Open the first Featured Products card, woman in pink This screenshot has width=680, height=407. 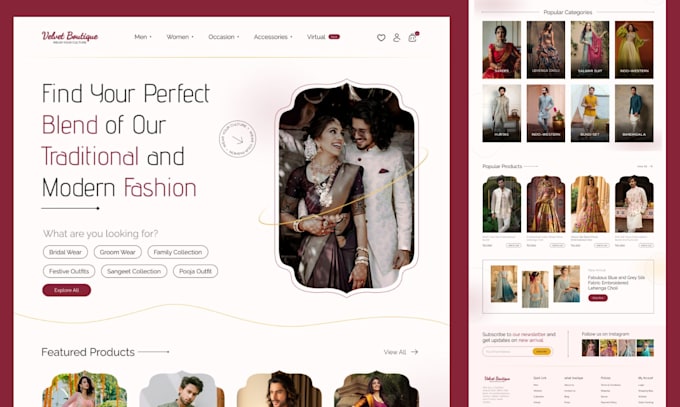[x=85, y=389]
